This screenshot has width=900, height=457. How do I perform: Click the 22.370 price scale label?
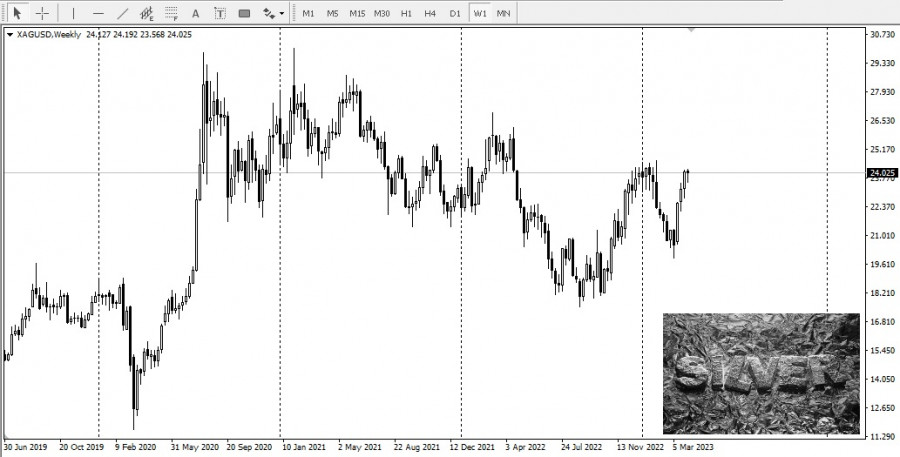point(883,207)
